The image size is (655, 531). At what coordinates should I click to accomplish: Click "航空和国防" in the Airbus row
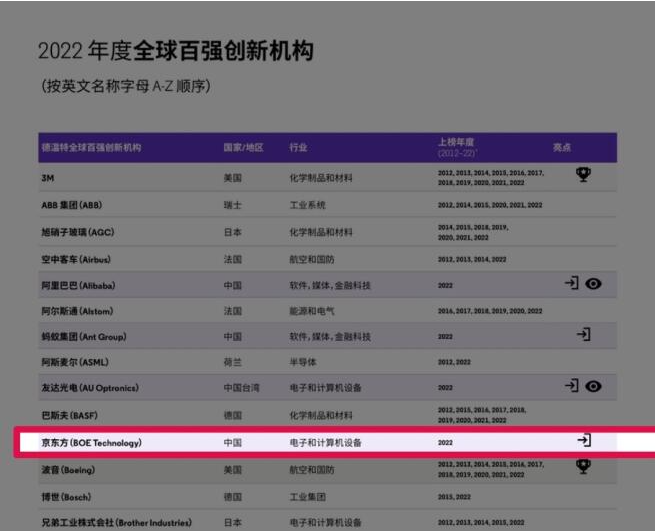click(312, 259)
